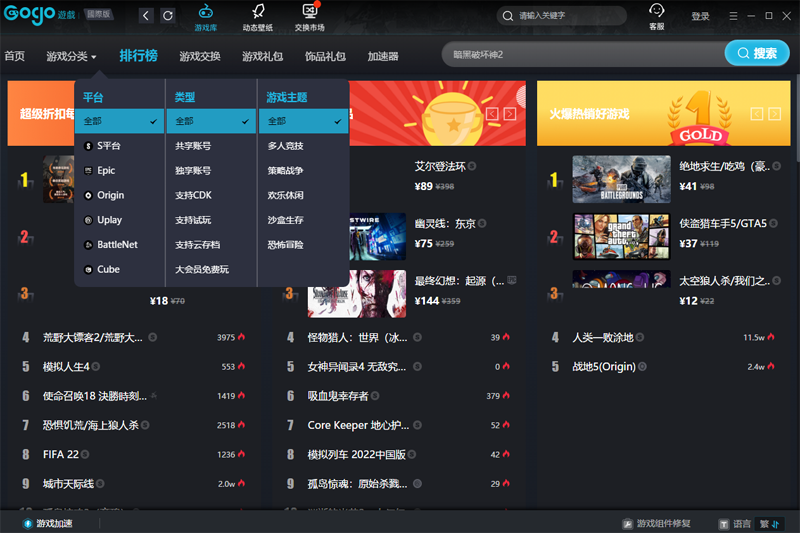The image size is (800, 533).
Task: Switch to 首页 tab
Action: point(15,56)
